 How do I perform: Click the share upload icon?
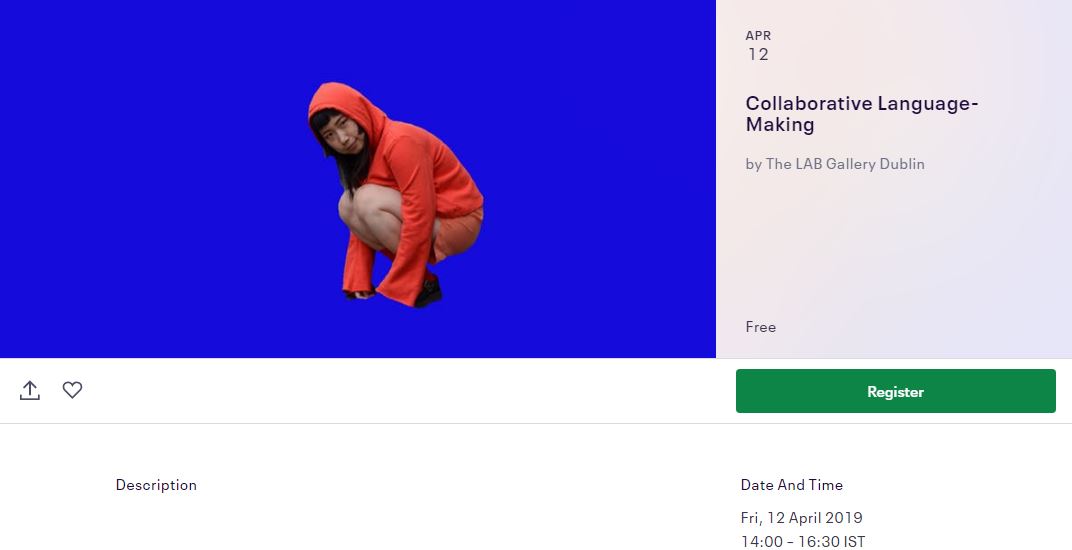[30, 391]
